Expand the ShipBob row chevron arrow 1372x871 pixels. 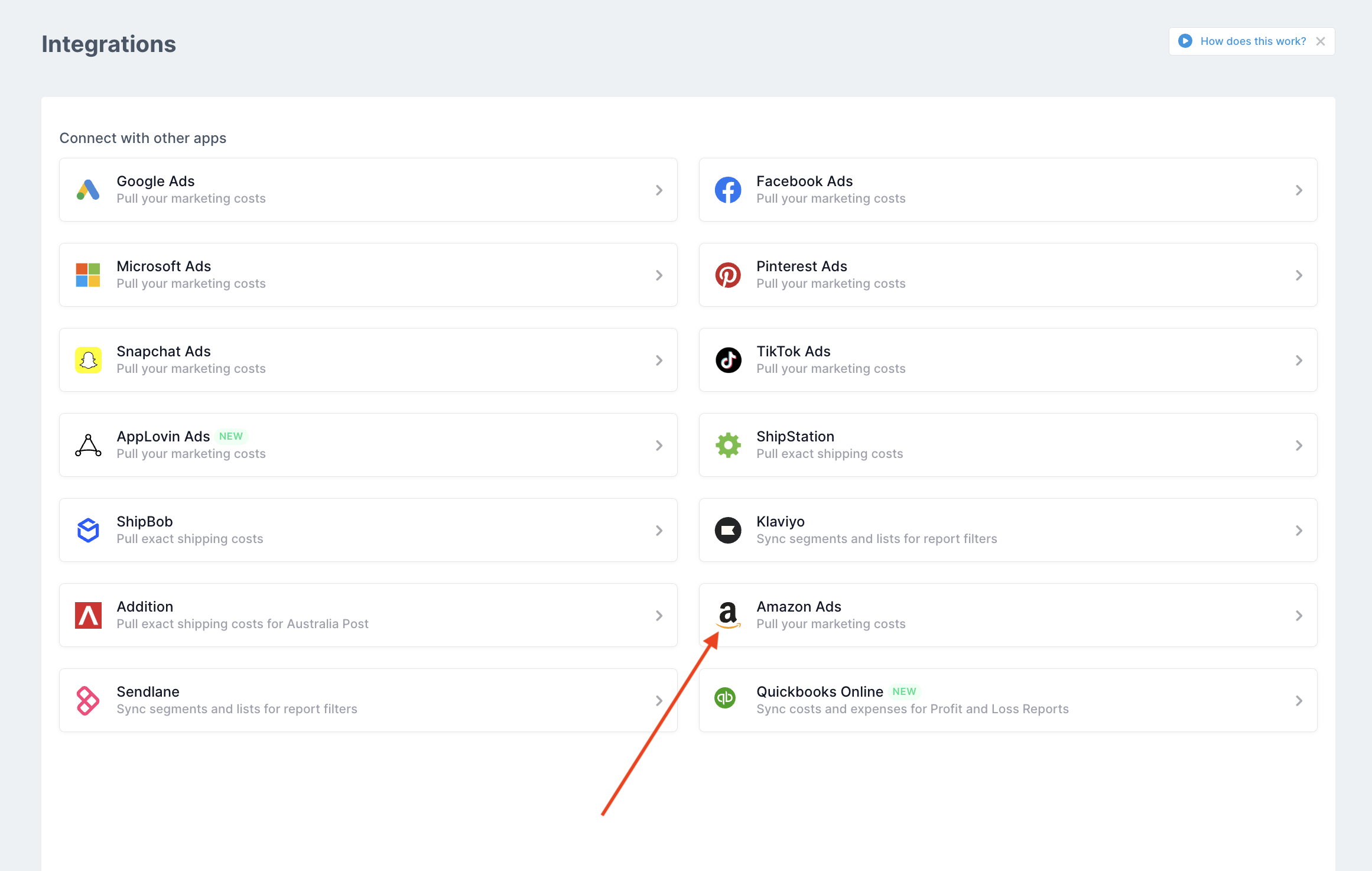pyautogui.click(x=659, y=531)
